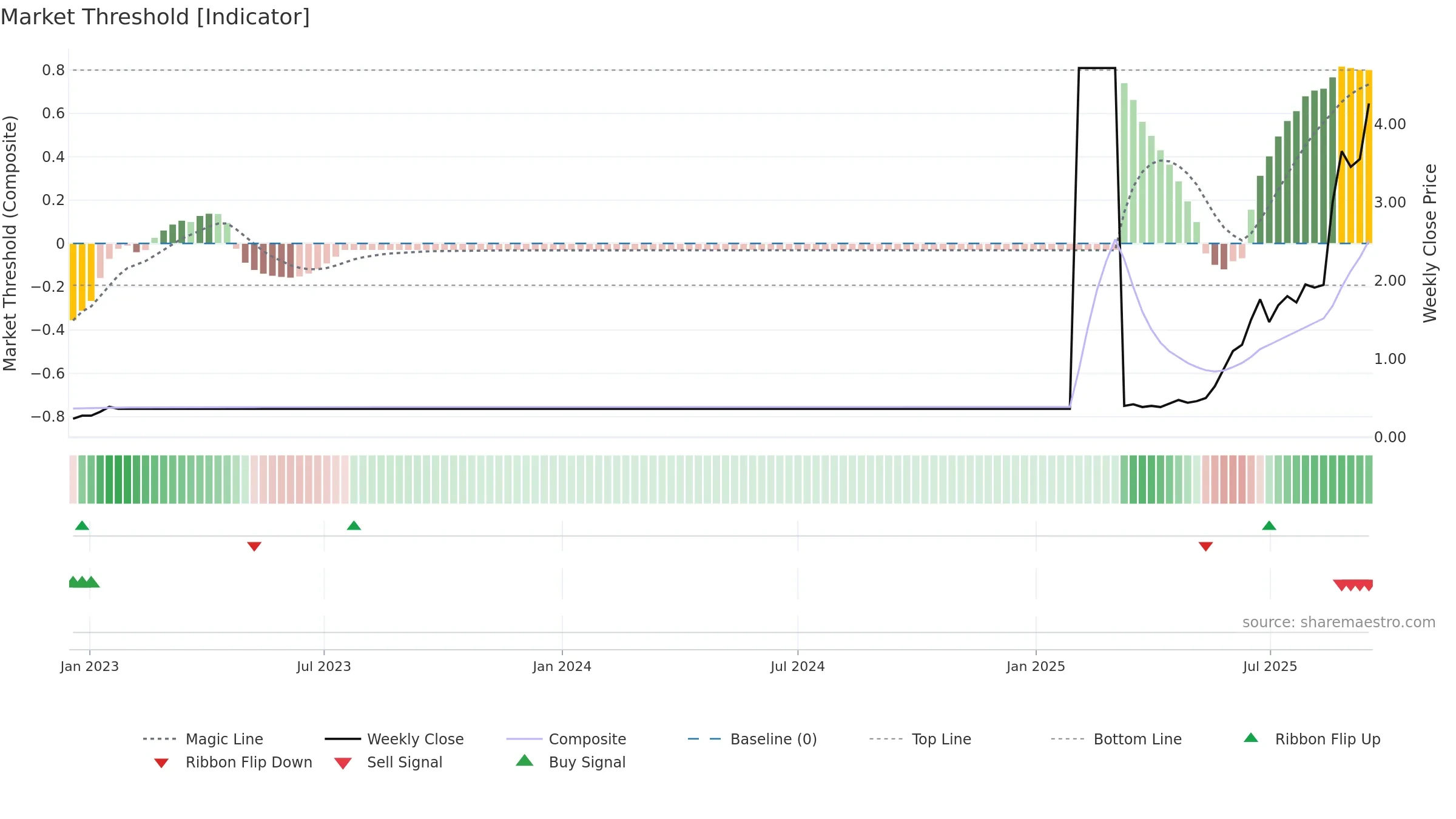Click the weekly close price spike plateau
The height and width of the screenshot is (819, 1456).
click(x=1097, y=68)
